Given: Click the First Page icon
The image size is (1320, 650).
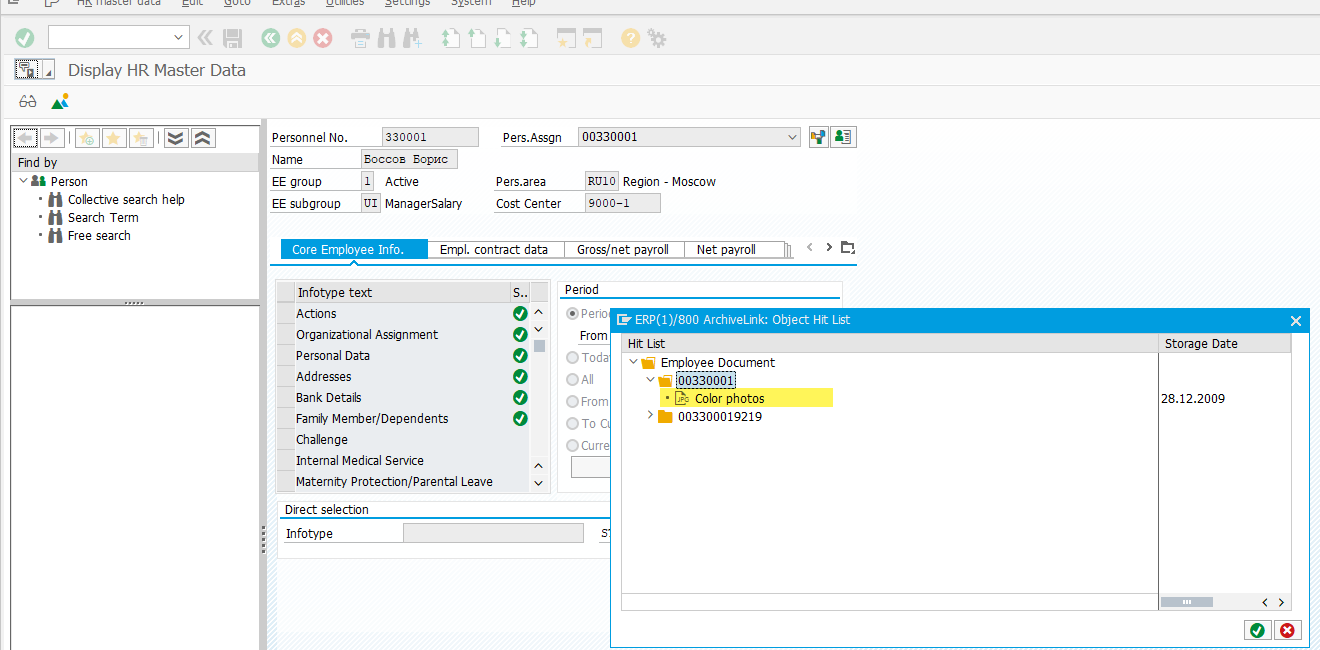Looking at the screenshot, I should (x=450, y=38).
